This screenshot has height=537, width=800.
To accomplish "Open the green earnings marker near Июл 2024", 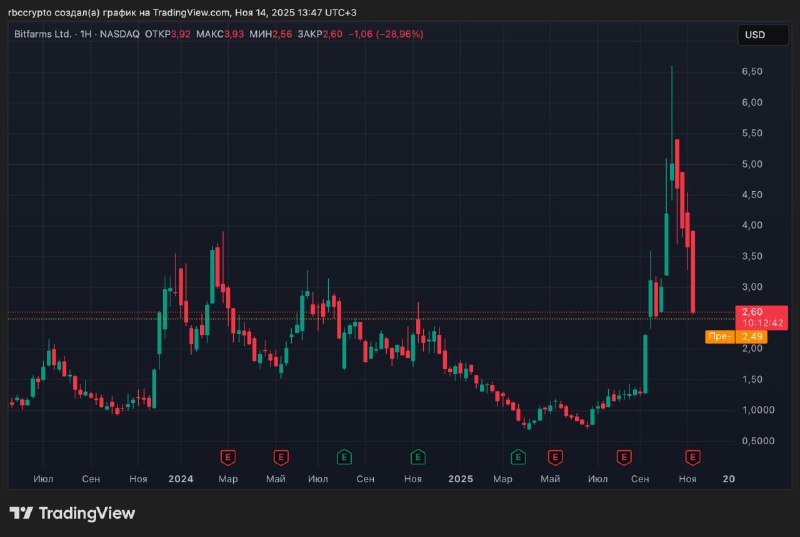I will 344,457.
